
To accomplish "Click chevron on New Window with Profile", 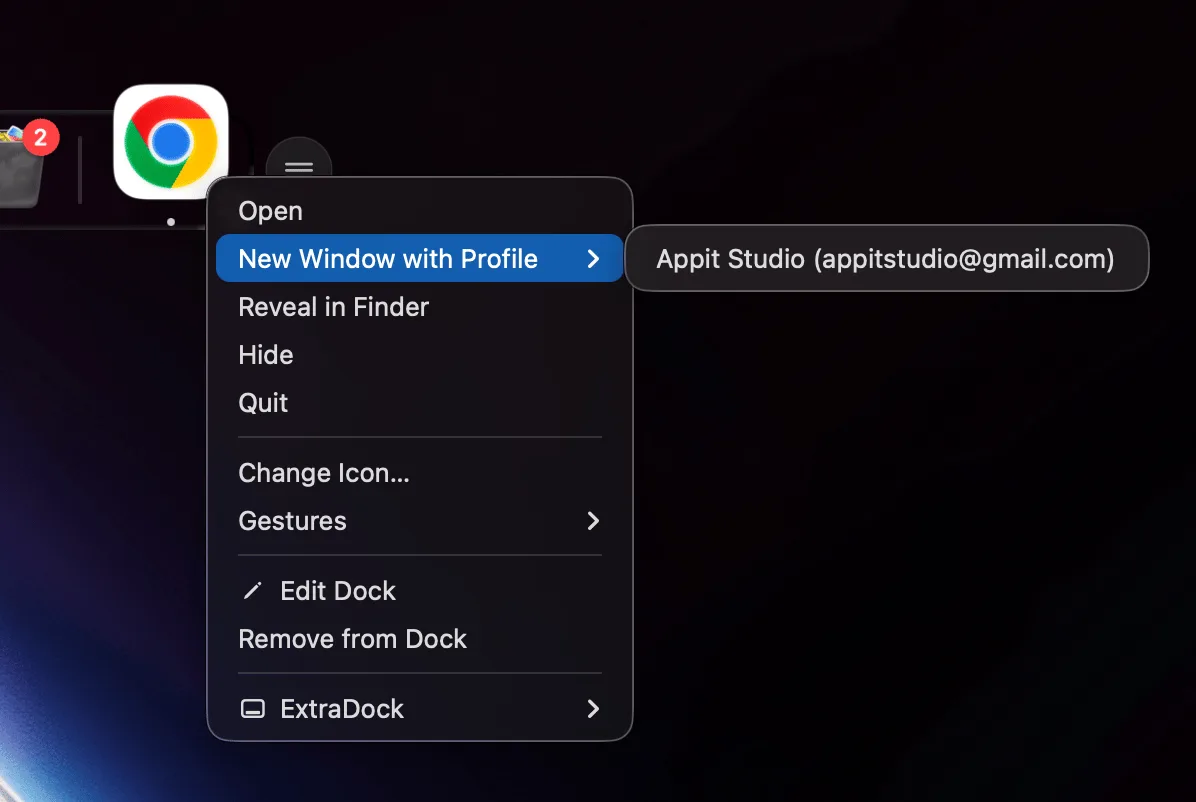I will (x=593, y=259).
